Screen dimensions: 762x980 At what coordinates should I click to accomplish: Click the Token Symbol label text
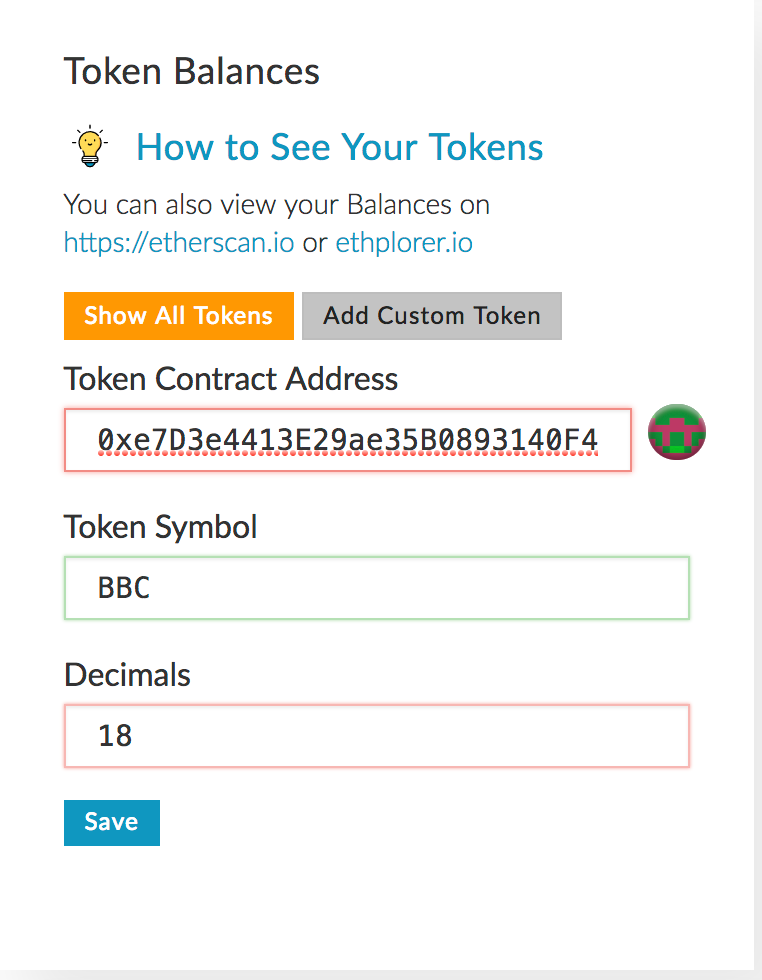(161, 527)
